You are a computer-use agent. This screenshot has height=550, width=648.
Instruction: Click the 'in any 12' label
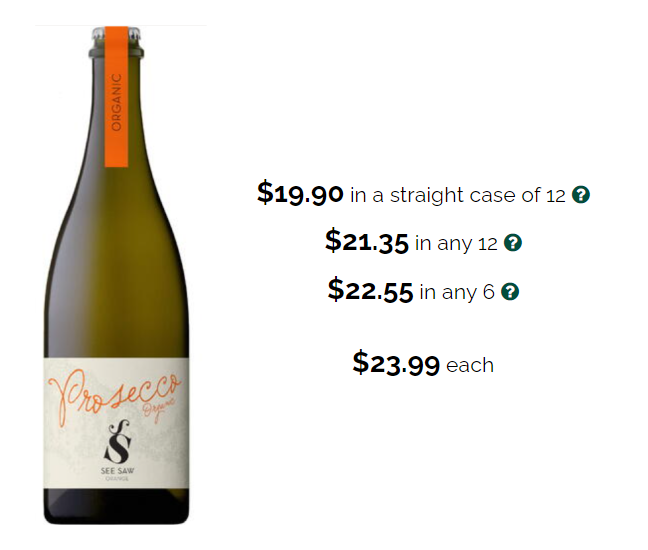click(x=456, y=243)
